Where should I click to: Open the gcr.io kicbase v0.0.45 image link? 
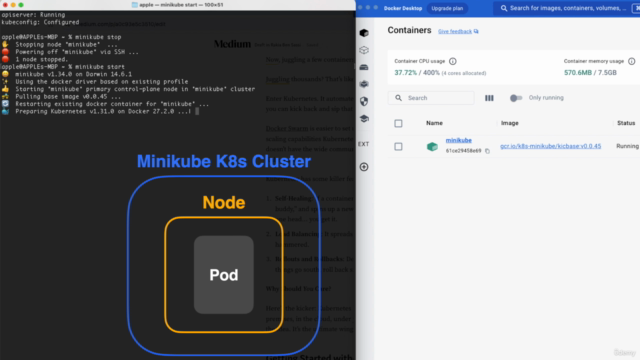pyautogui.click(x=551, y=146)
